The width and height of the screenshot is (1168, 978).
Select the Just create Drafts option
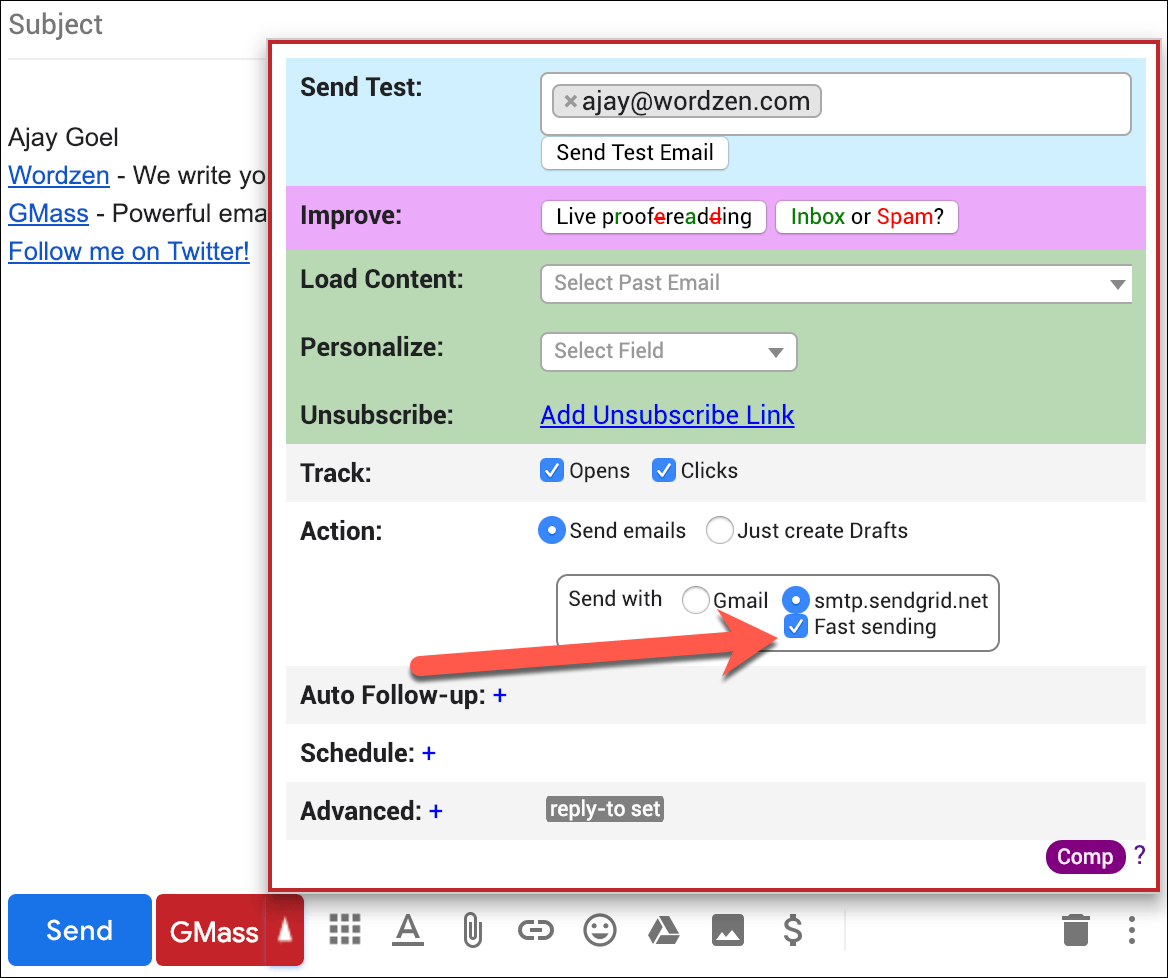coord(719,531)
